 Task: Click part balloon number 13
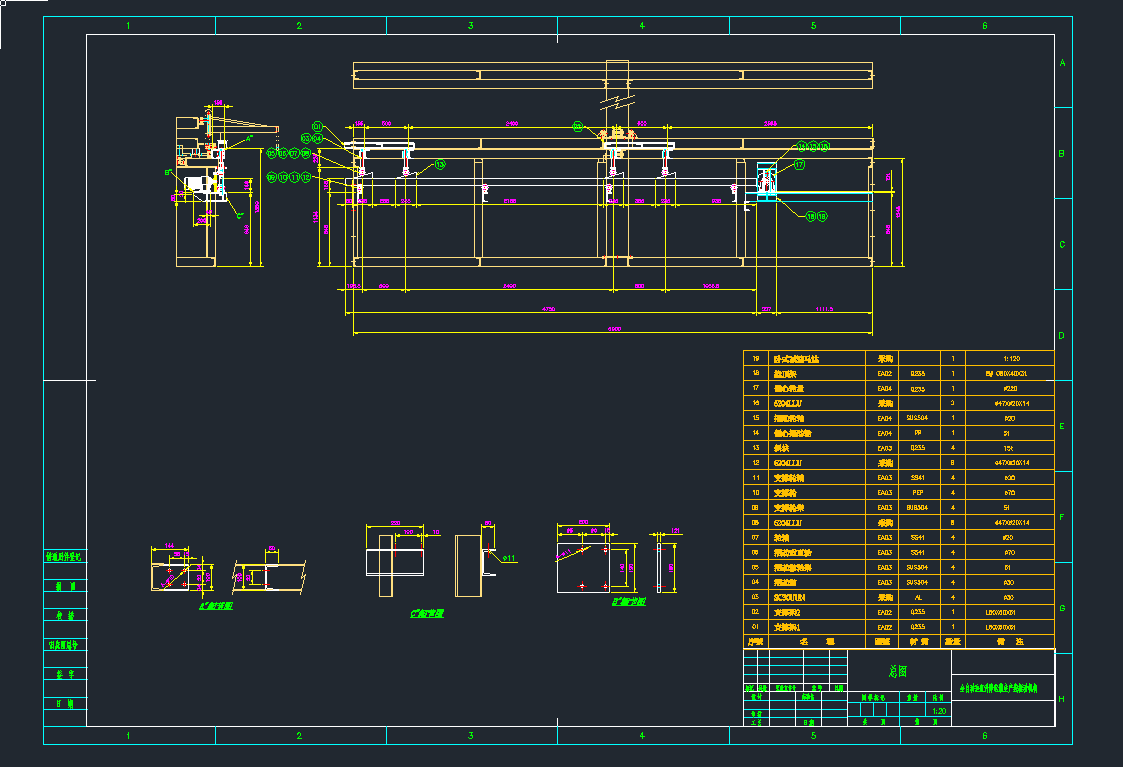point(440,165)
